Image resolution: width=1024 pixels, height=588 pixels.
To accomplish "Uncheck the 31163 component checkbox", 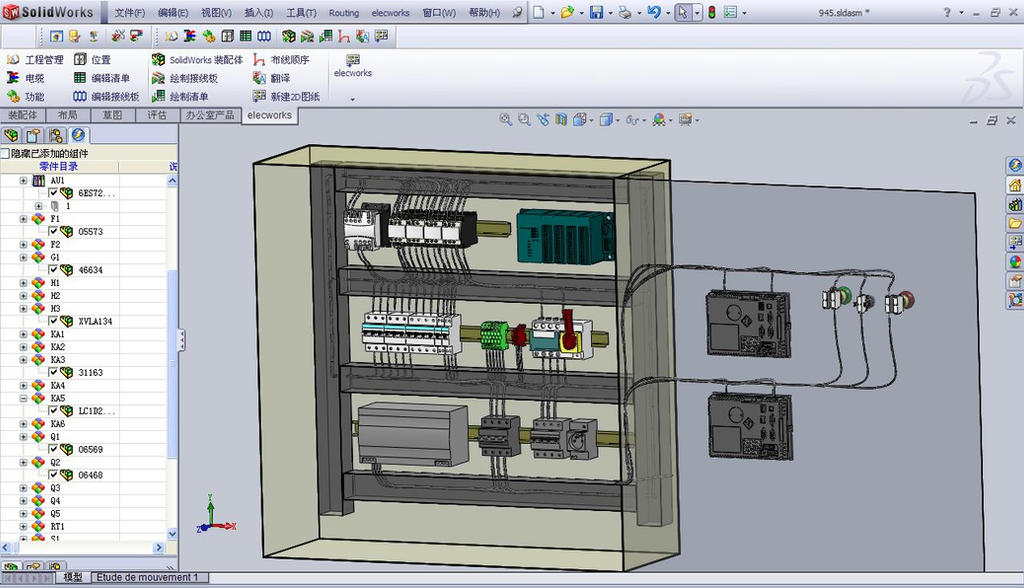I will coord(54,372).
